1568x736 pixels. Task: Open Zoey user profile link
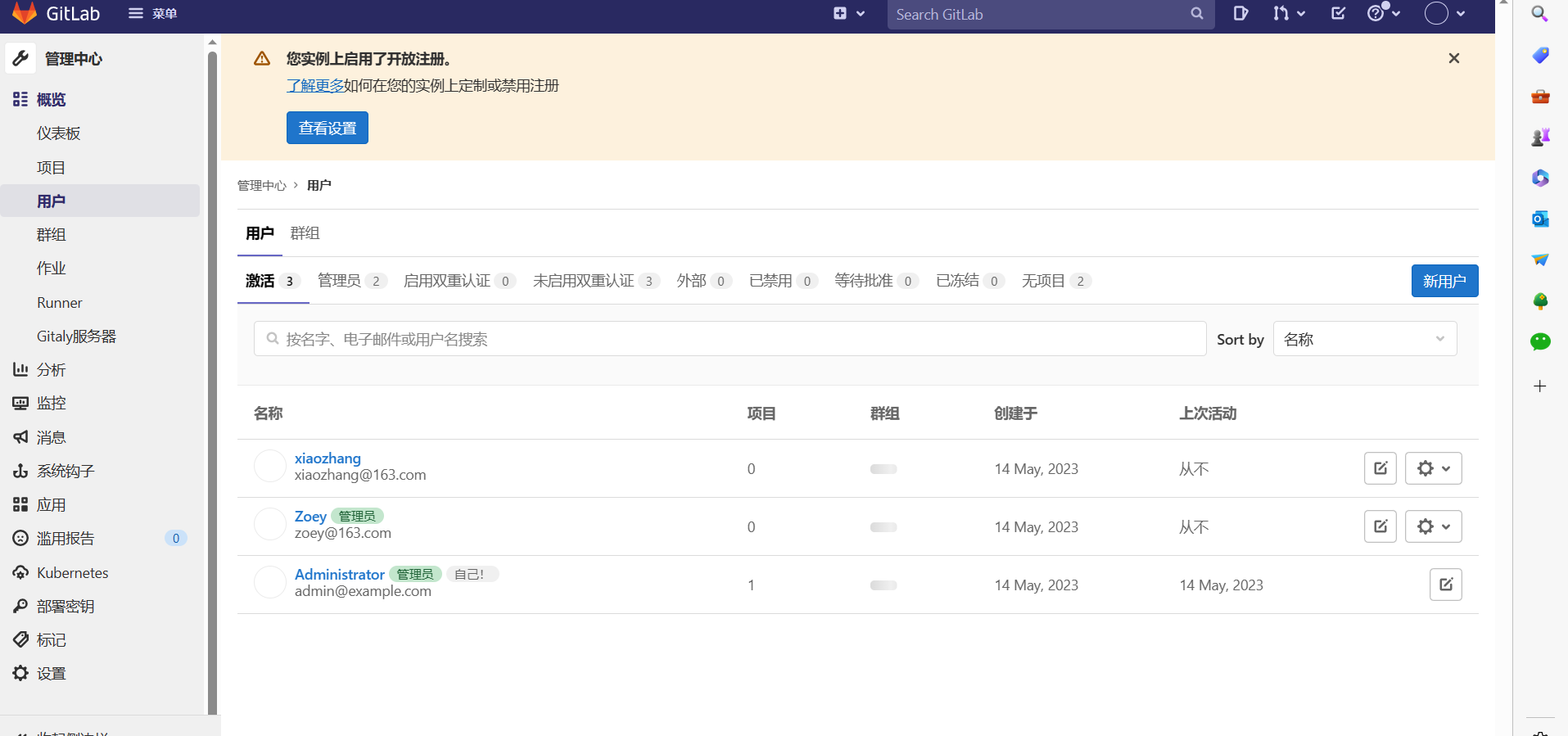coord(310,517)
